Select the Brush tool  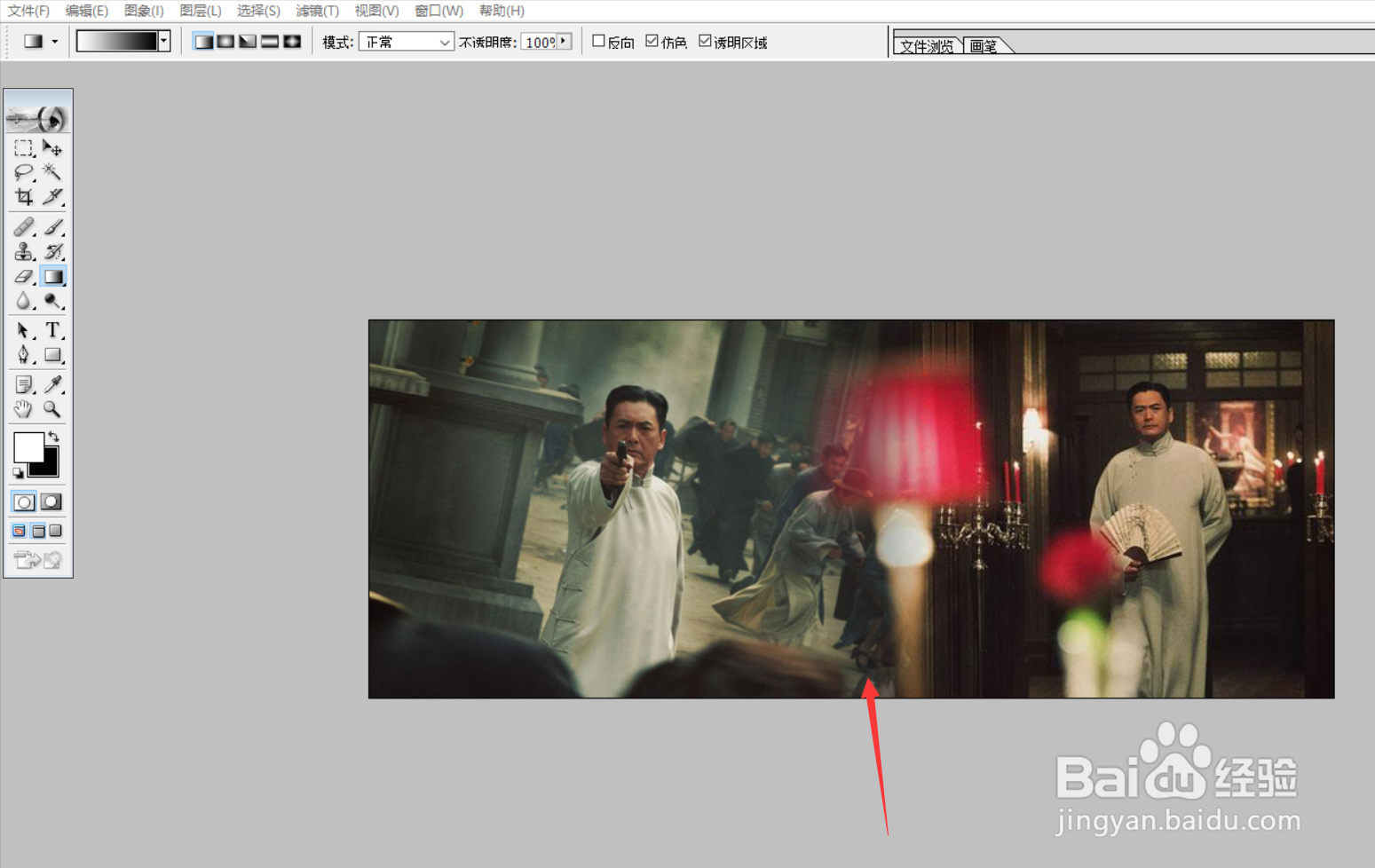click(52, 227)
